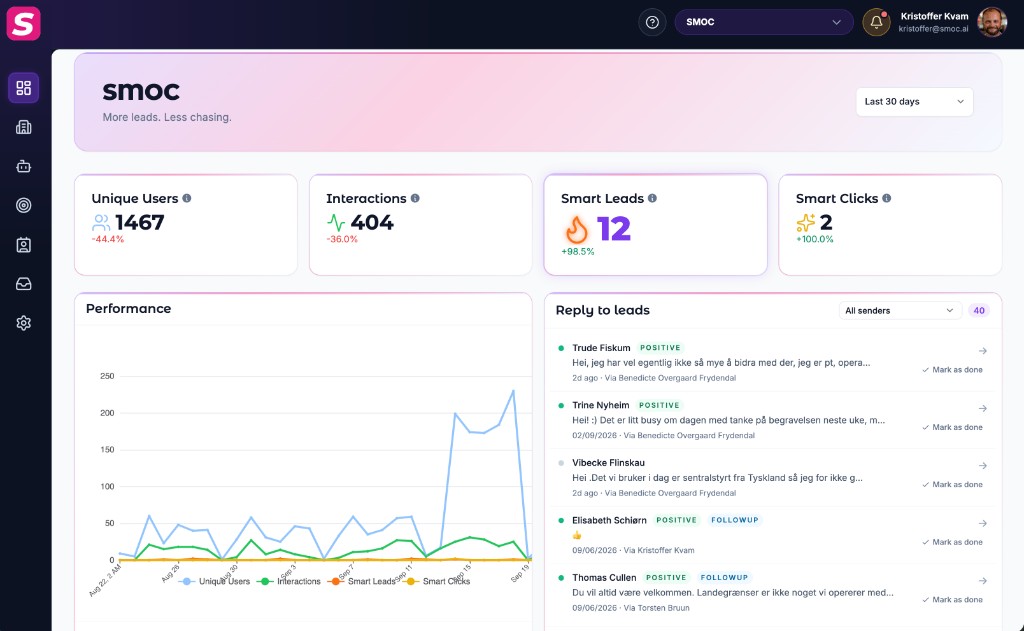Click the -44.4% change under Unique Users

(108, 239)
